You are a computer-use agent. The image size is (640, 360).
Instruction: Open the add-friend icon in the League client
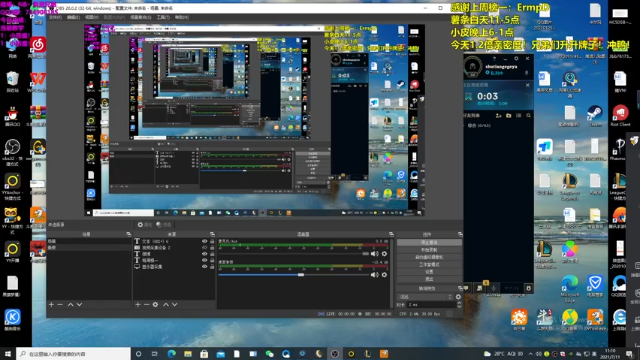(498, 116)
